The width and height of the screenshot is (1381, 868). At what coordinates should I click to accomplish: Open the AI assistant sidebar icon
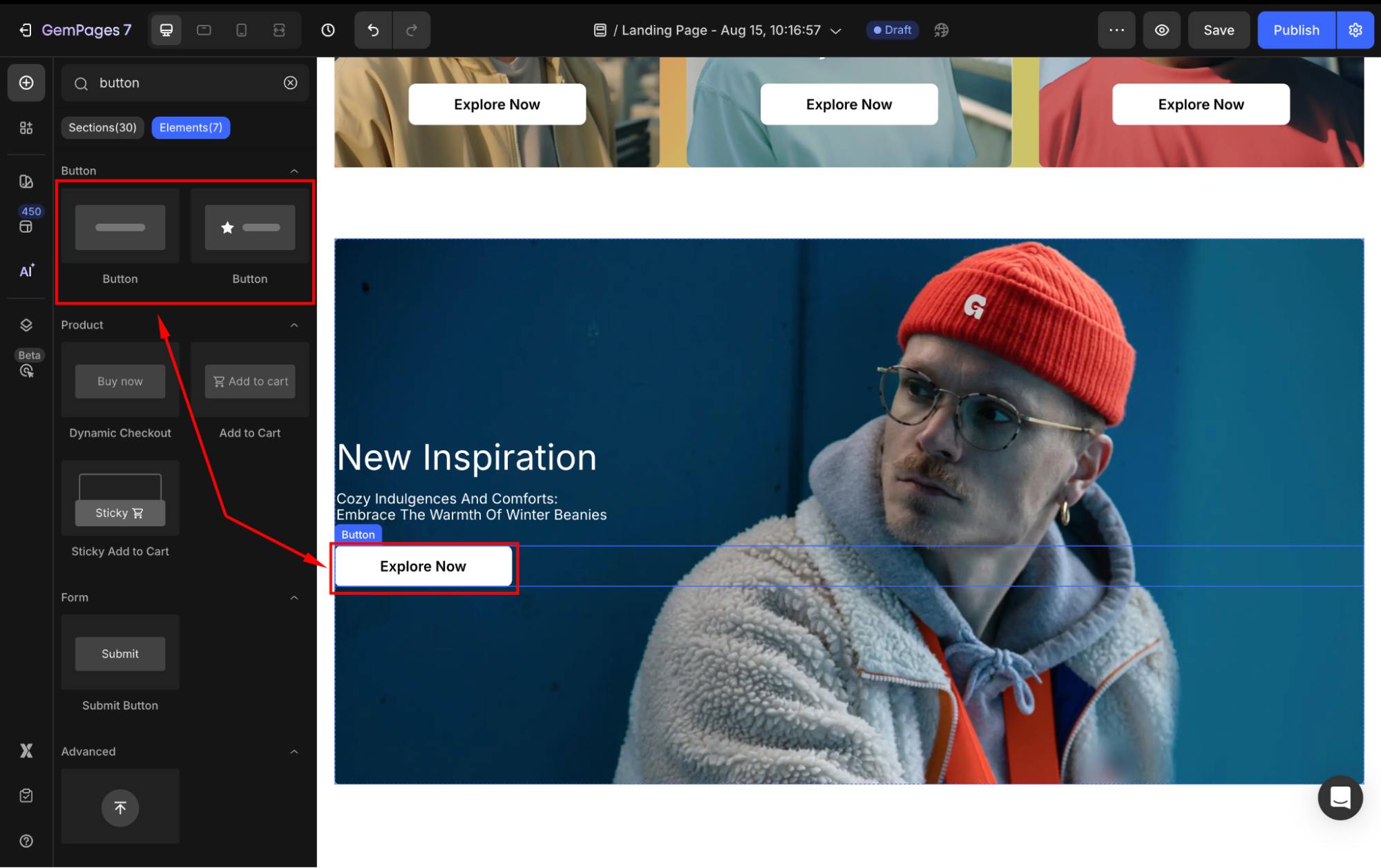[26, 271]
